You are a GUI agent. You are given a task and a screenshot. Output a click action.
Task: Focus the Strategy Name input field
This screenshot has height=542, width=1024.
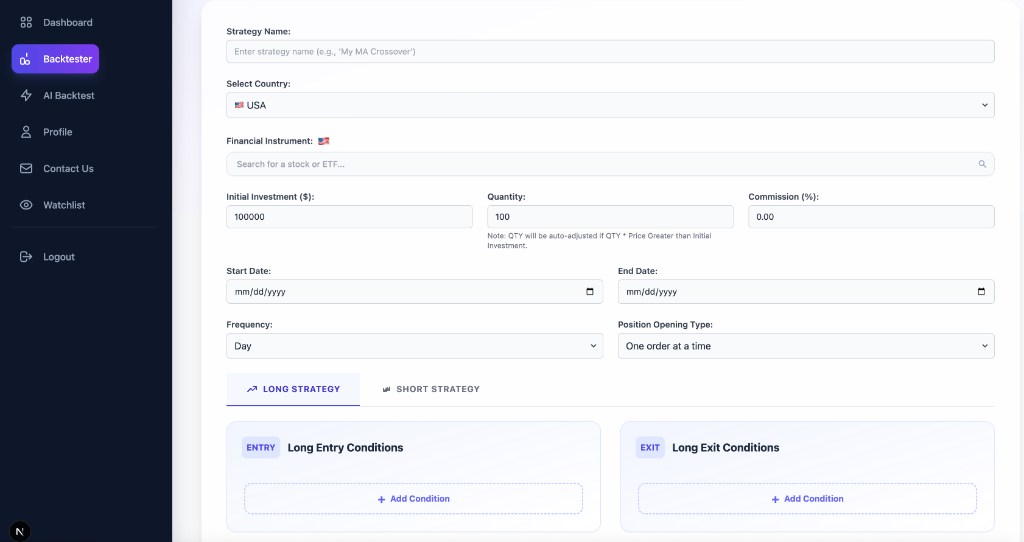[x=610, y=51]
